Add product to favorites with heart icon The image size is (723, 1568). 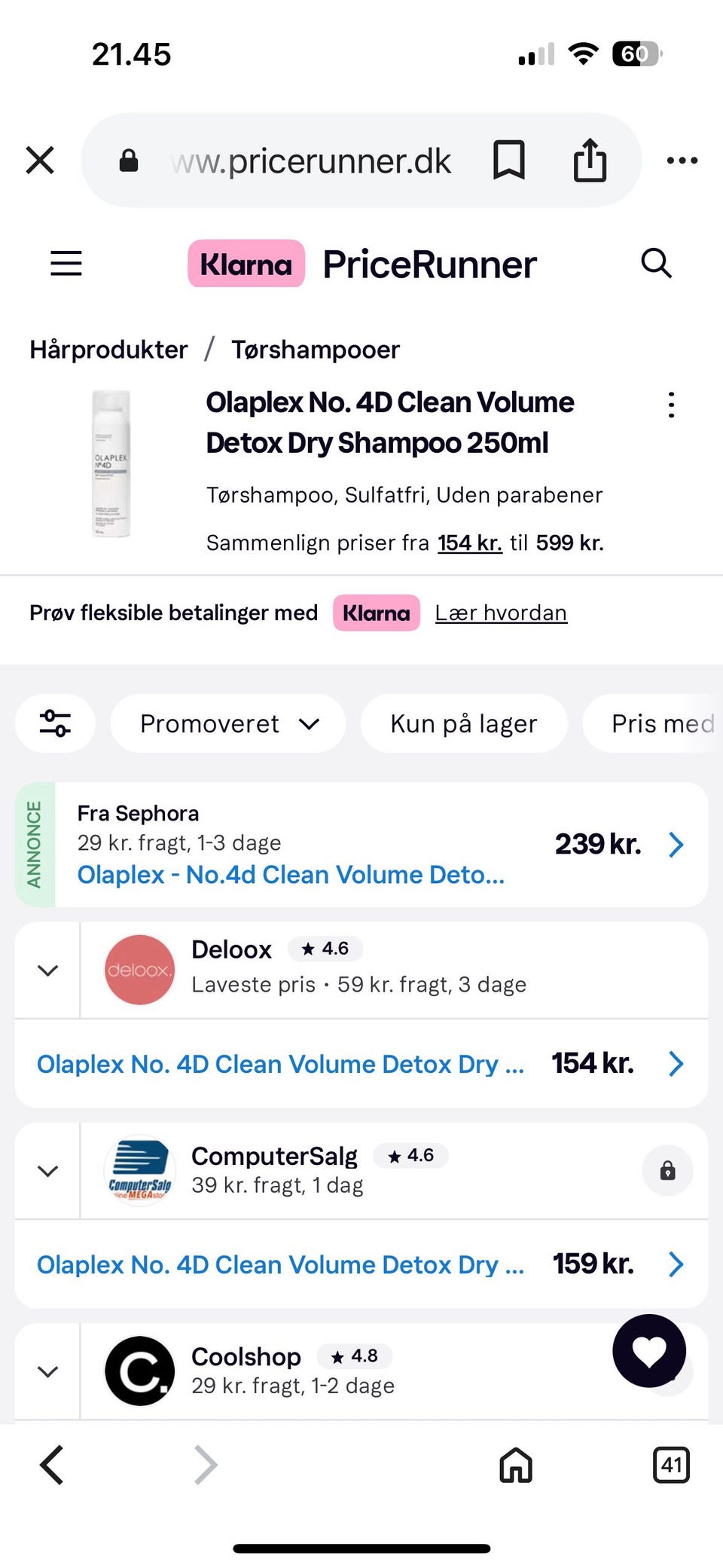tap(649, 1351)
